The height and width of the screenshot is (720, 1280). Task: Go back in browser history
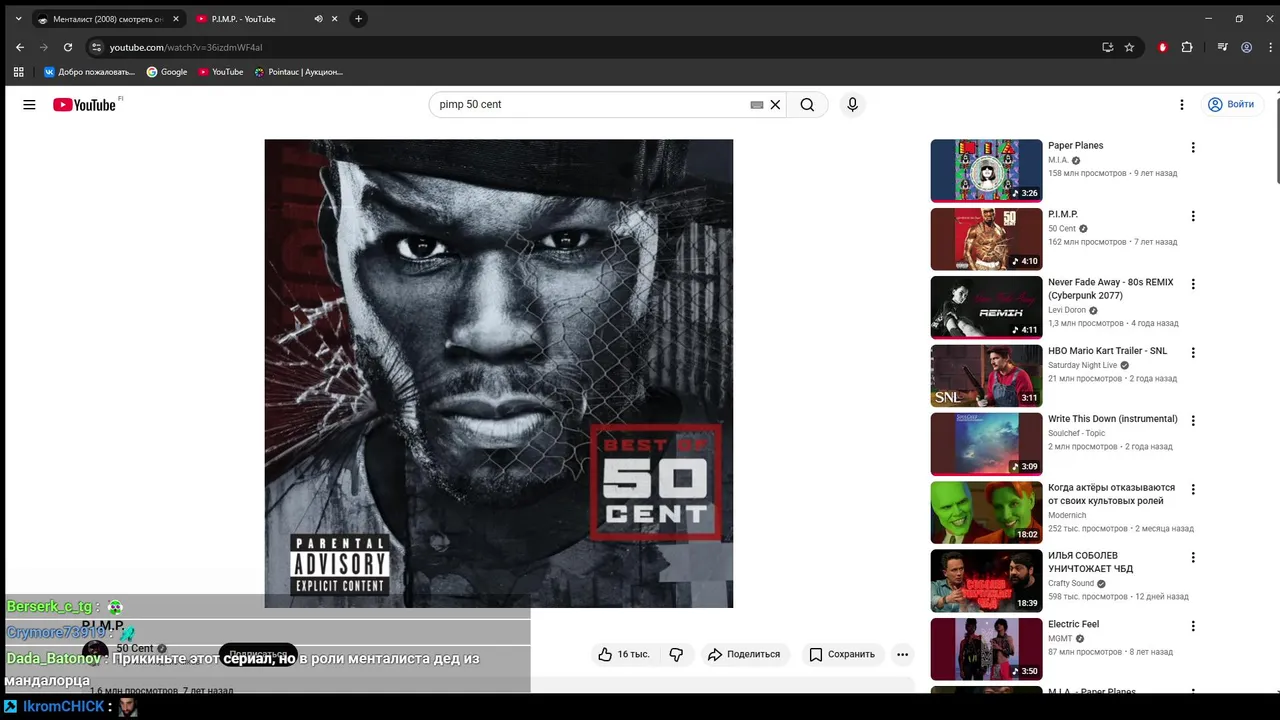coord(20,47)
